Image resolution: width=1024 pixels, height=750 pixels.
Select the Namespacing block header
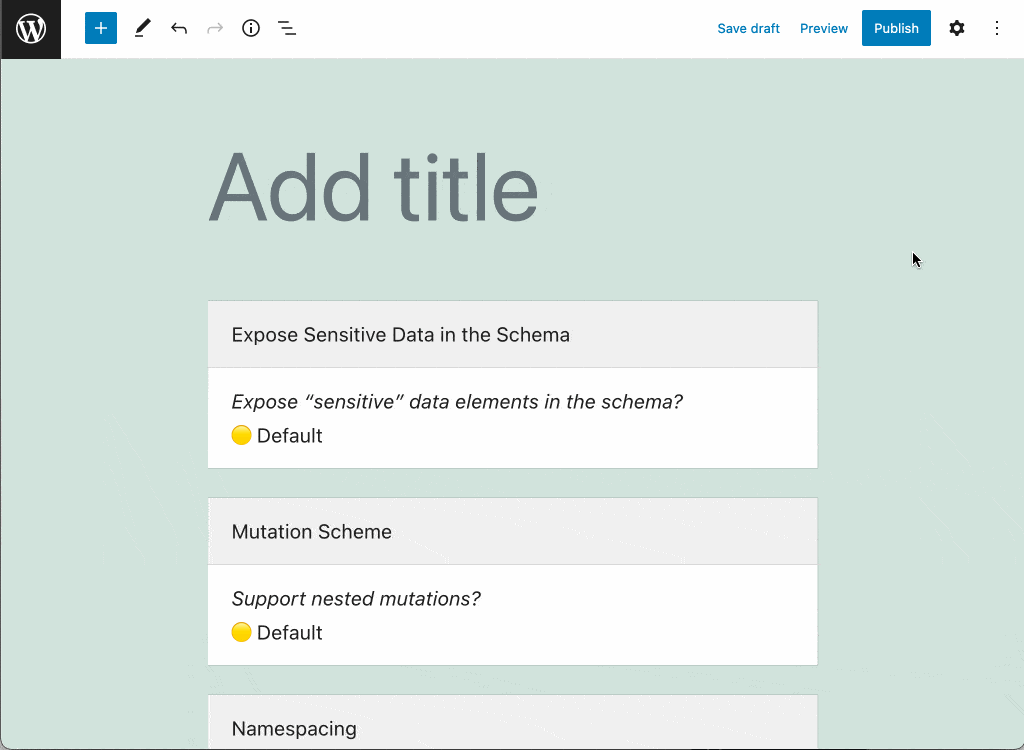click(513, 723)
